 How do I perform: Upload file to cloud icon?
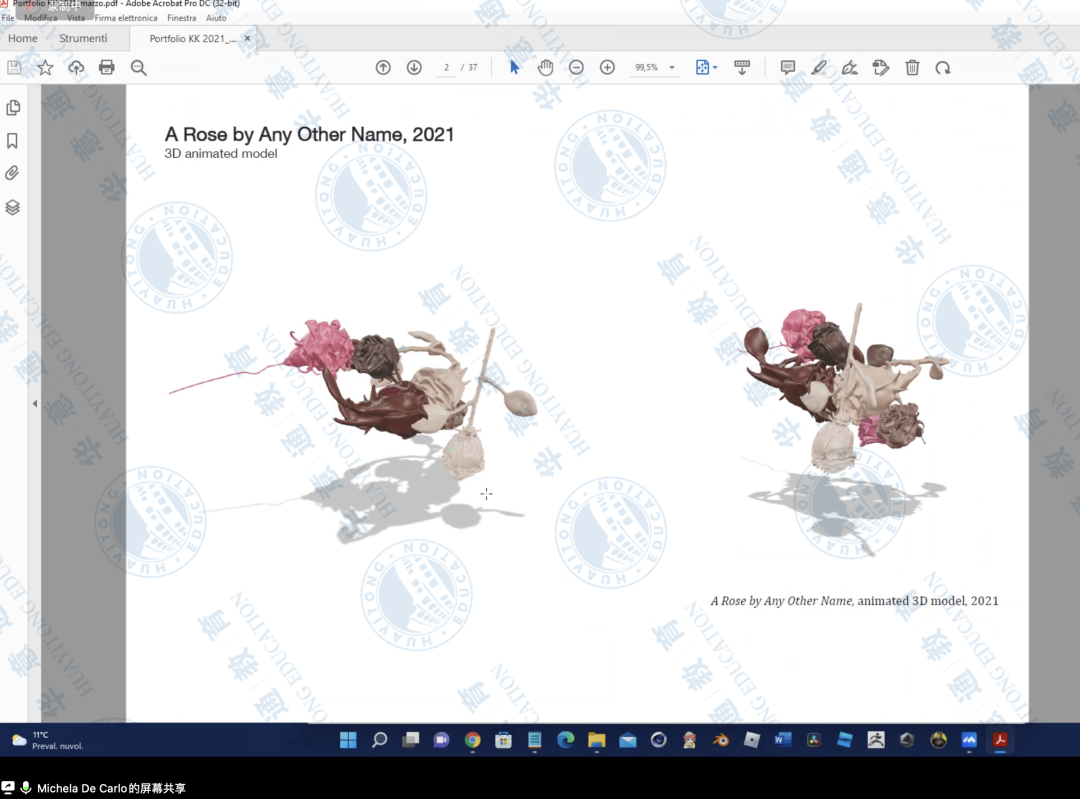click(76, 68)
